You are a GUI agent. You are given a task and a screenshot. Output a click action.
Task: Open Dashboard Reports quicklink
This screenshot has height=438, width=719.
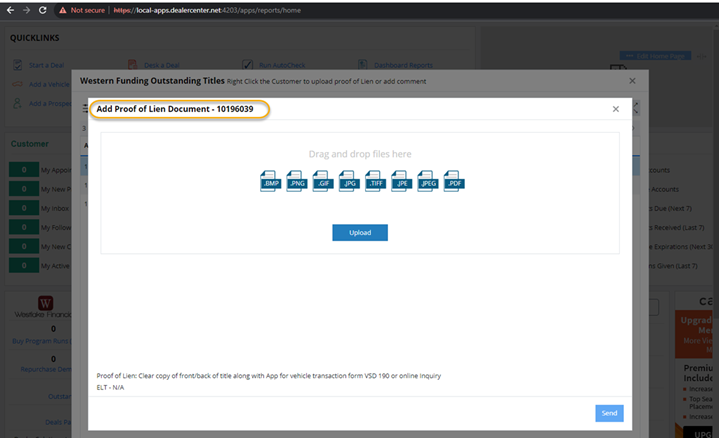click(404, 66)
